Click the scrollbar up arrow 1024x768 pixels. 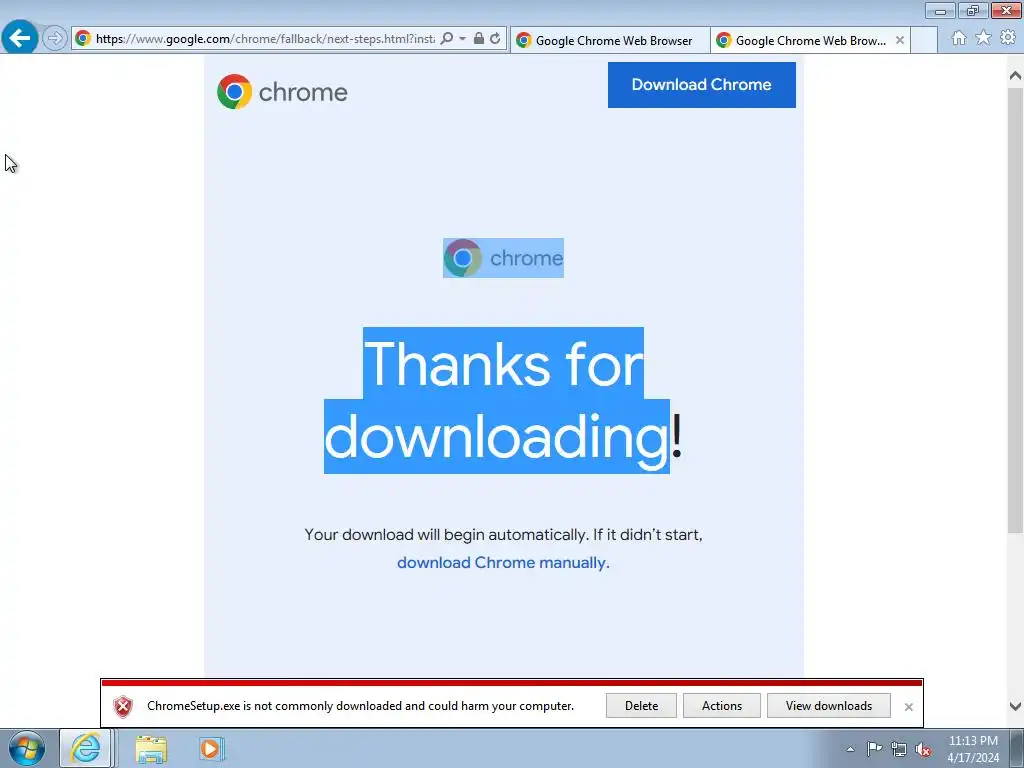[x=1015, y=76]
